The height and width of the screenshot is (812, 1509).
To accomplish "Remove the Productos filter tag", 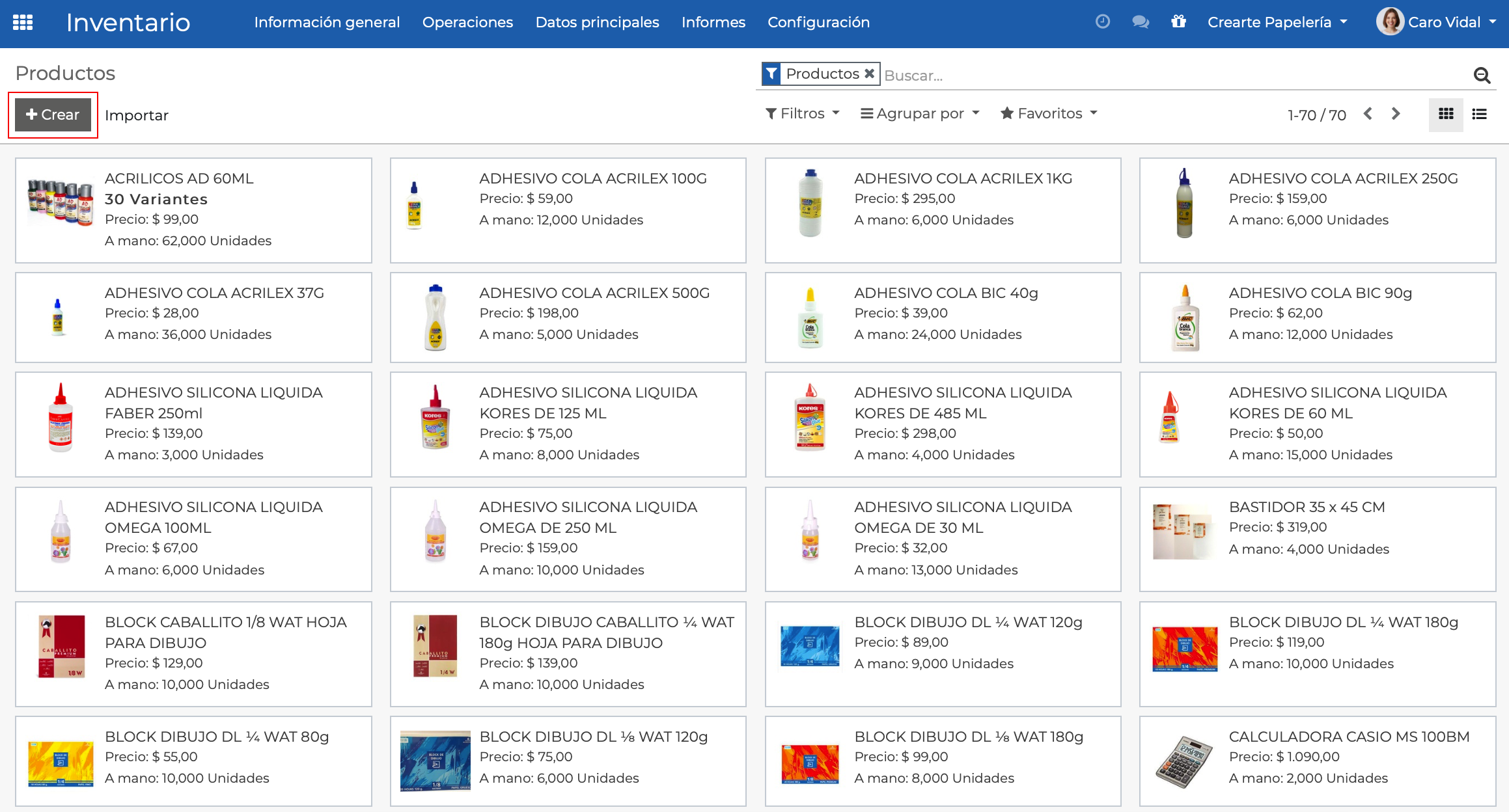I will (869, 74).
